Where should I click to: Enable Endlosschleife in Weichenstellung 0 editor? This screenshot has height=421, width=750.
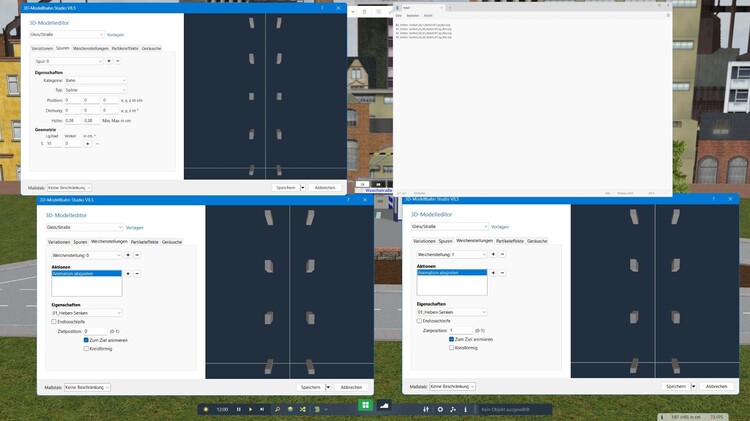54,322
